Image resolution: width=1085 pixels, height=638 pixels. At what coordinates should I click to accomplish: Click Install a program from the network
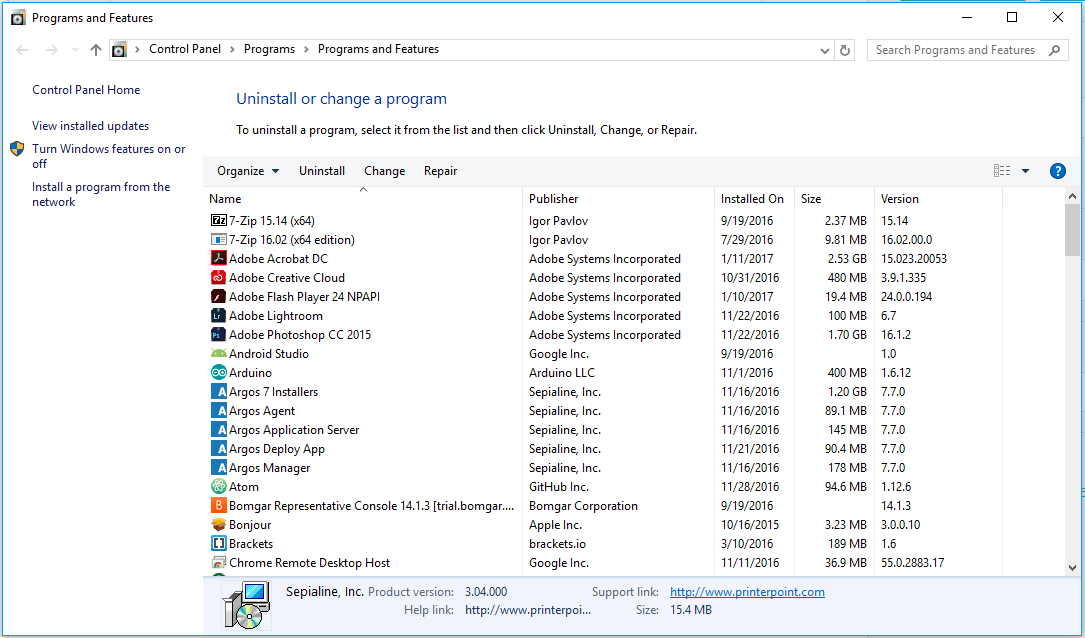tap(101, 194)
